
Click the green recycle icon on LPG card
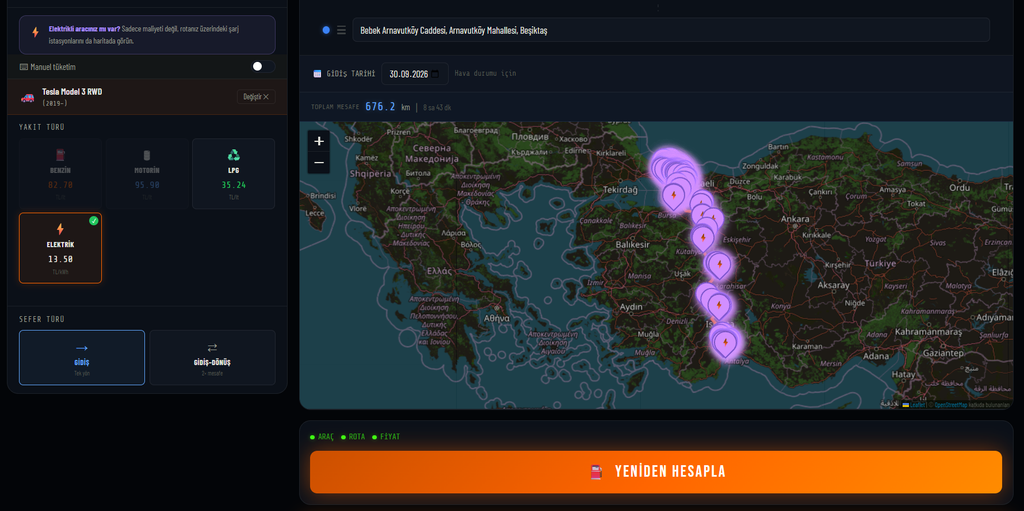234,156
